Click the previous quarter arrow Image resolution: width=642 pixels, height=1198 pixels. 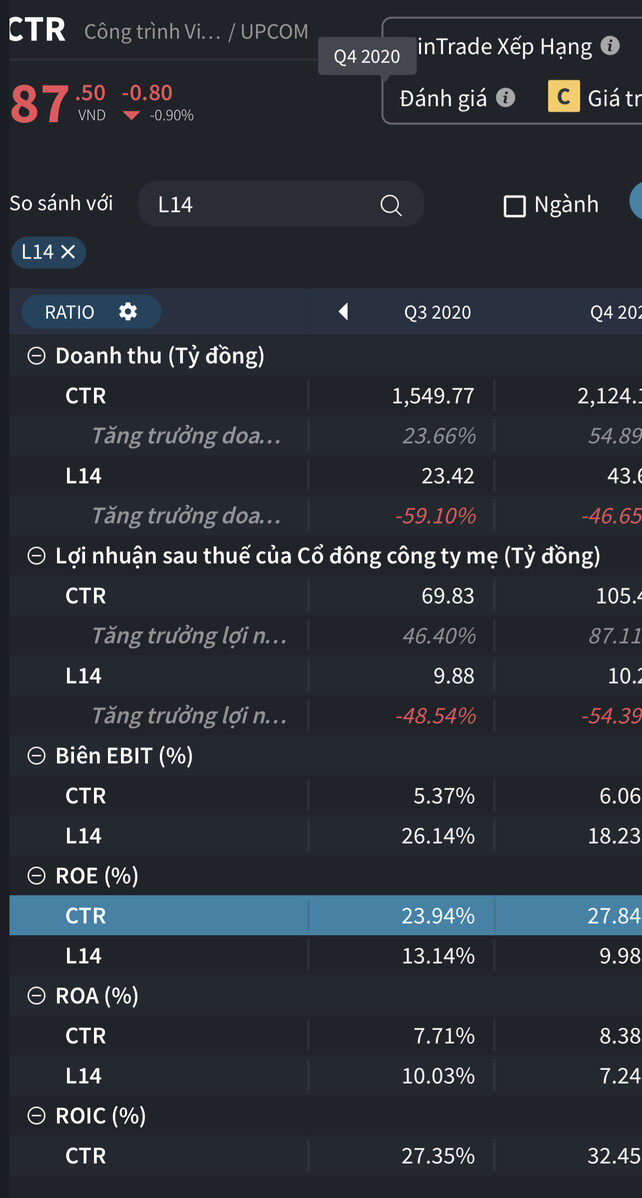[x=343, y=312]
